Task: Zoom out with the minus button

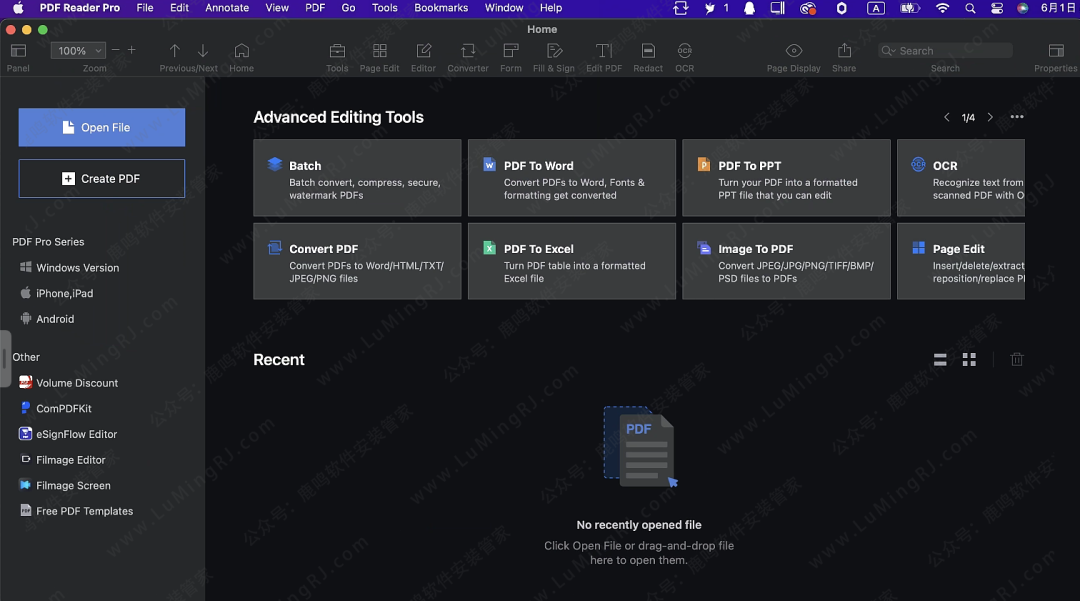Action: pos(116,50)
